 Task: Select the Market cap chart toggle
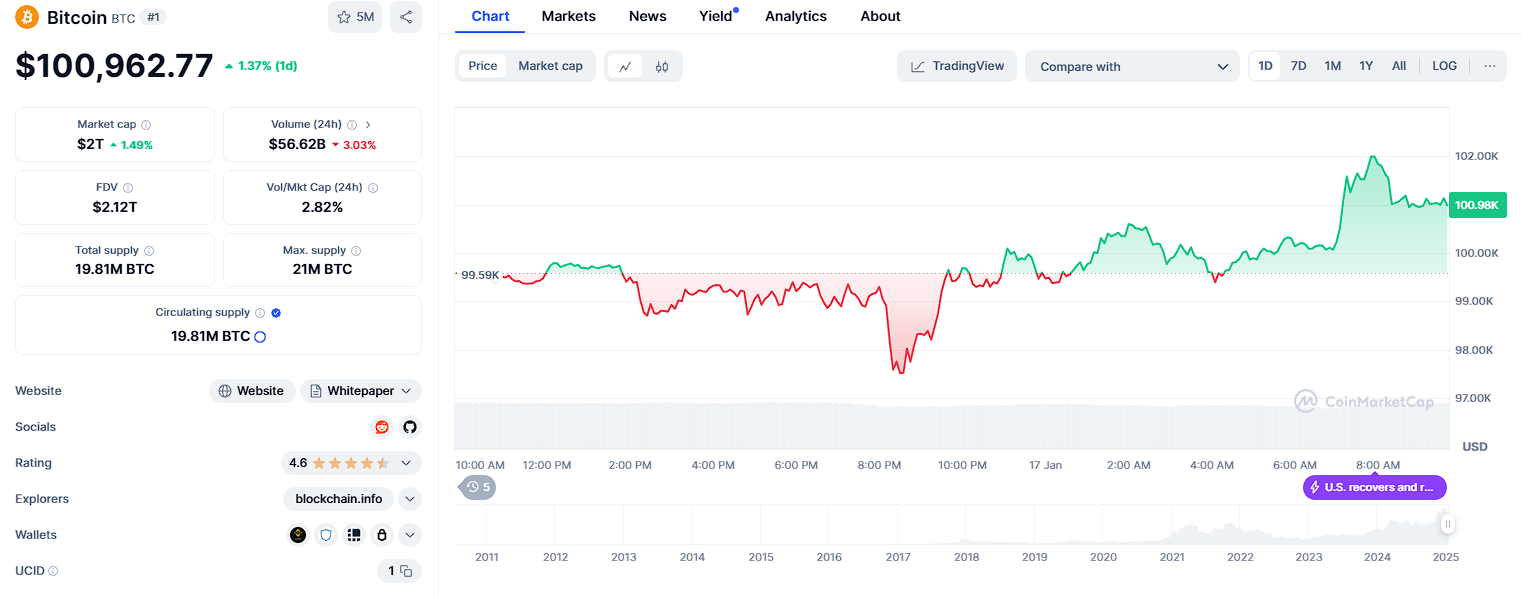coord(550,66)
